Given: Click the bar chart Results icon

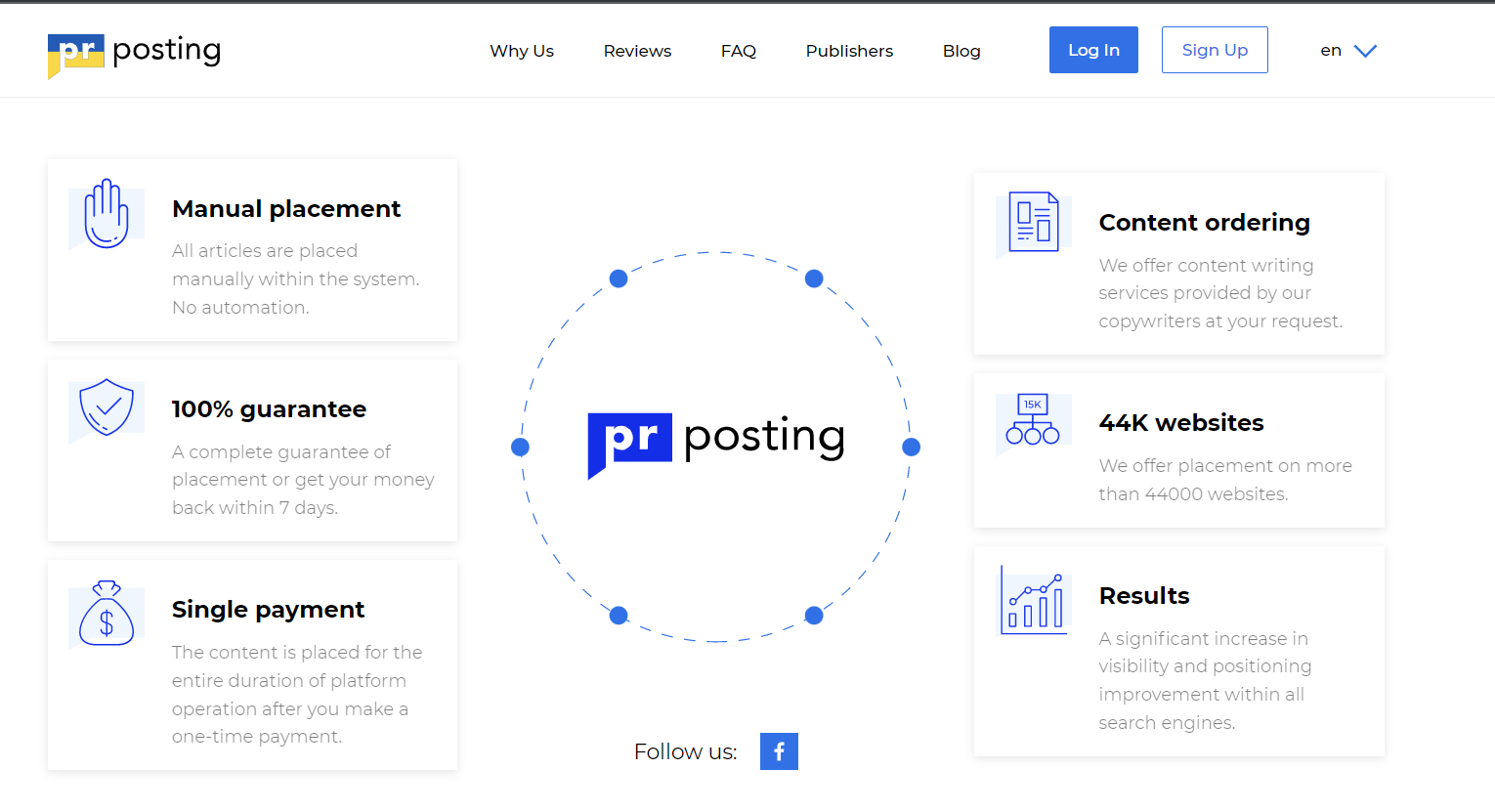Looking at the screenshot, I should (1034, 601).
